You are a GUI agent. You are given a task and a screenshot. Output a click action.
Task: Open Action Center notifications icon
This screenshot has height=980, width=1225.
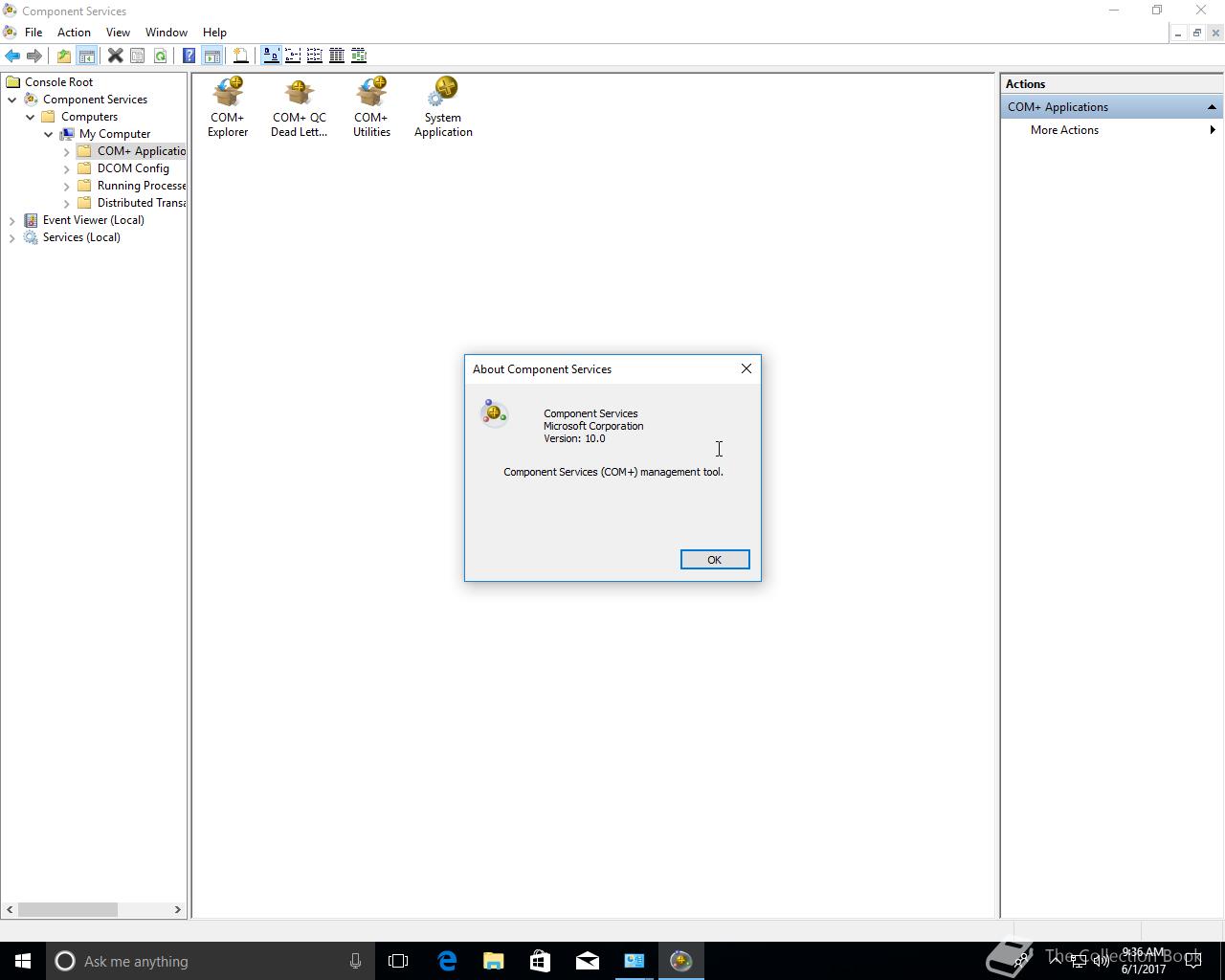pos(1193,961)
